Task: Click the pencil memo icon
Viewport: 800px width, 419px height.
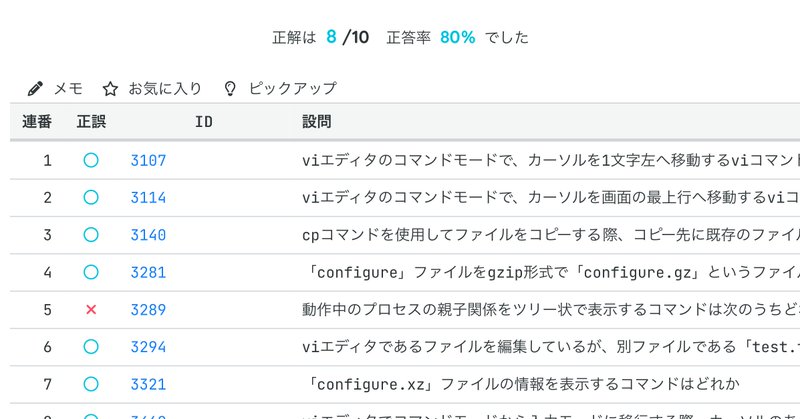Action: click(36, 88)
